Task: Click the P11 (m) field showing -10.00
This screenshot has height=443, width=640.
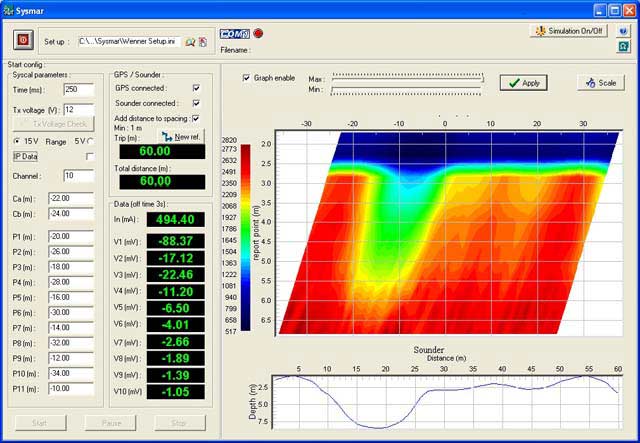Action: (71, 389)
